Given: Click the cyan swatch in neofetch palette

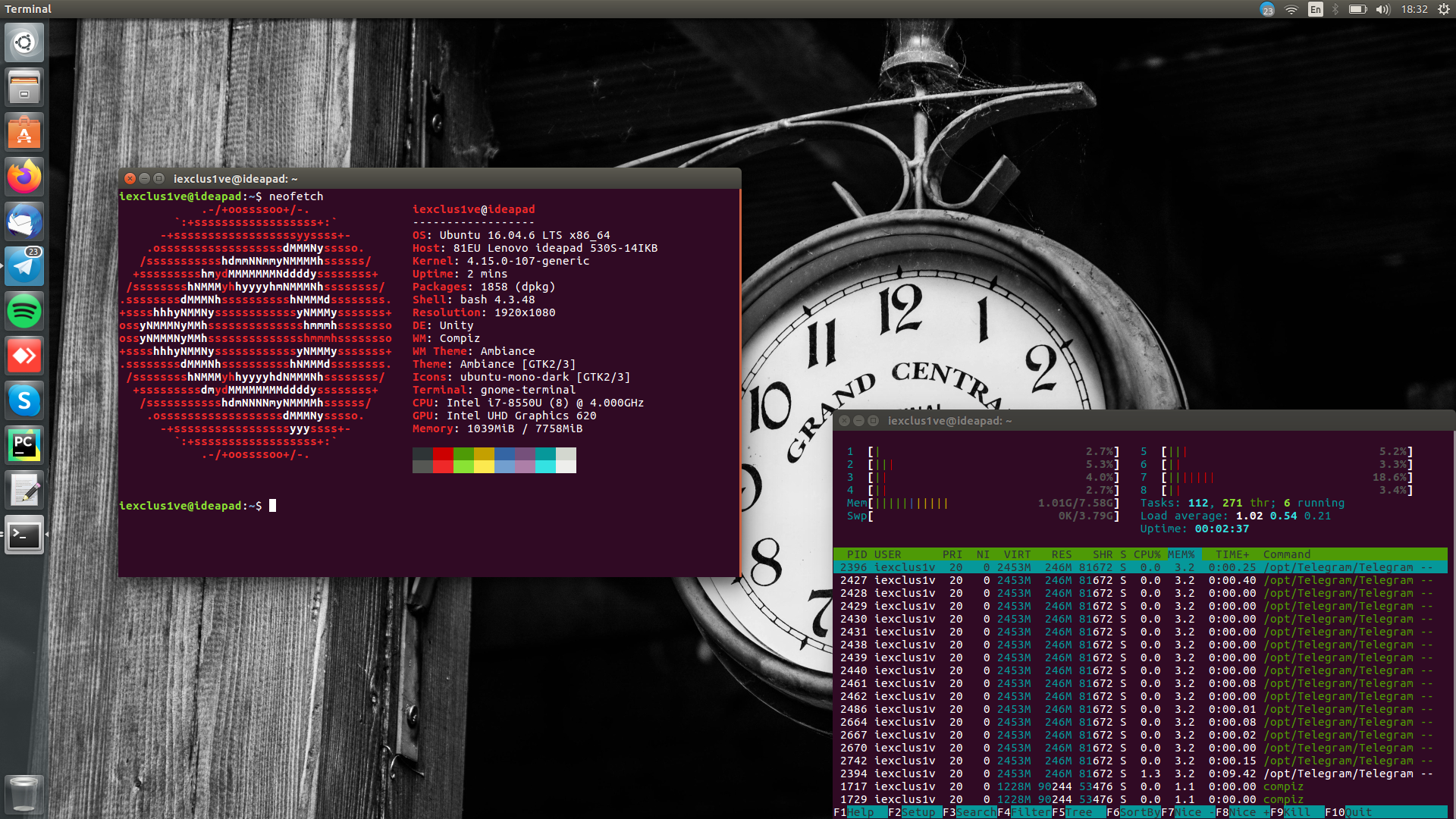Looking at the screenshot, I should [545, 460].
